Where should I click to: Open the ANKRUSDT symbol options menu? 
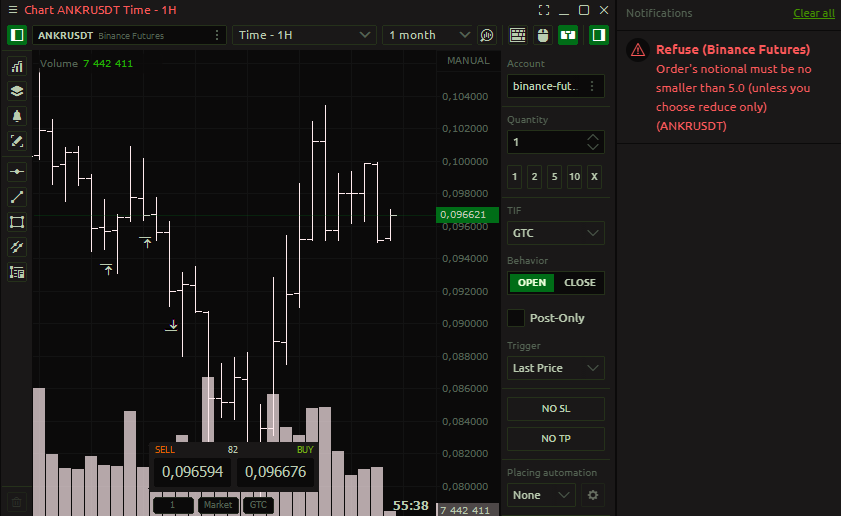[218, 35]
